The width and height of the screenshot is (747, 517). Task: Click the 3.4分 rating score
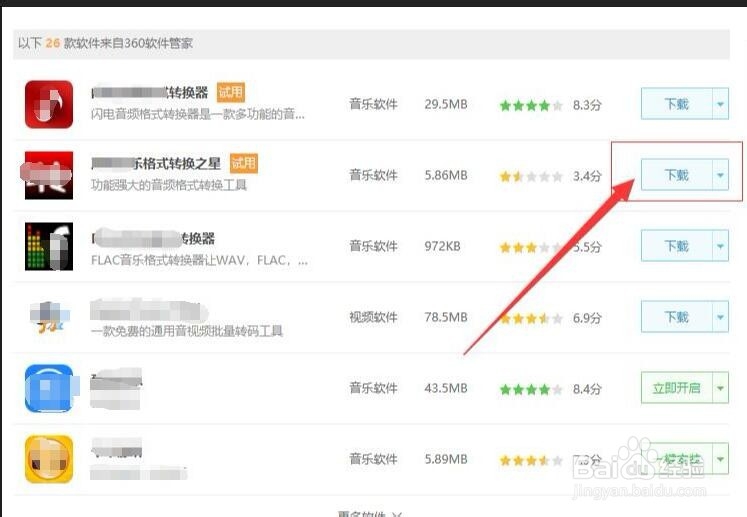(x=587, y=176)
